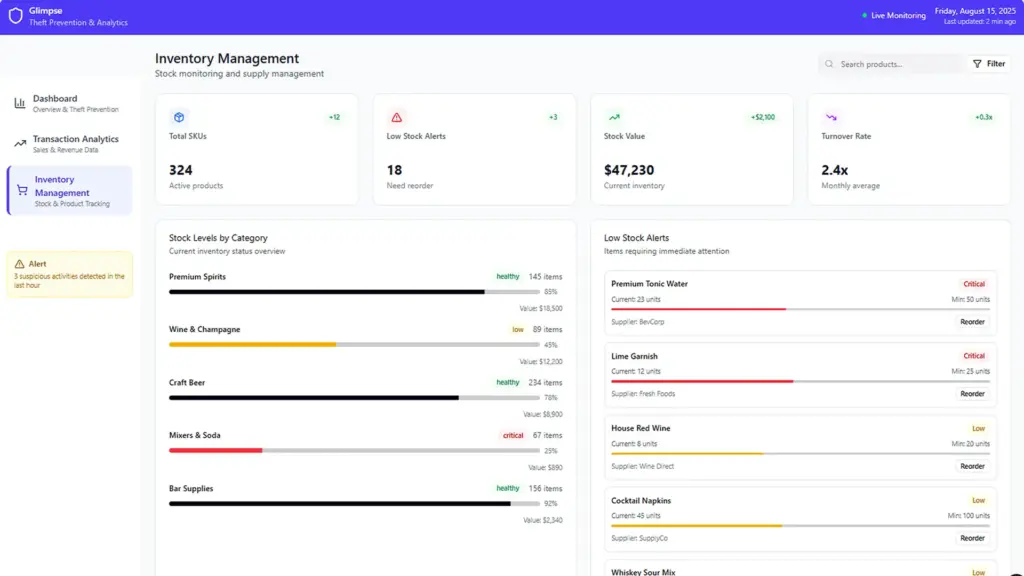Open the Filter options
This screenshot has height=576, width=1024.
click(x=988, y=64)
